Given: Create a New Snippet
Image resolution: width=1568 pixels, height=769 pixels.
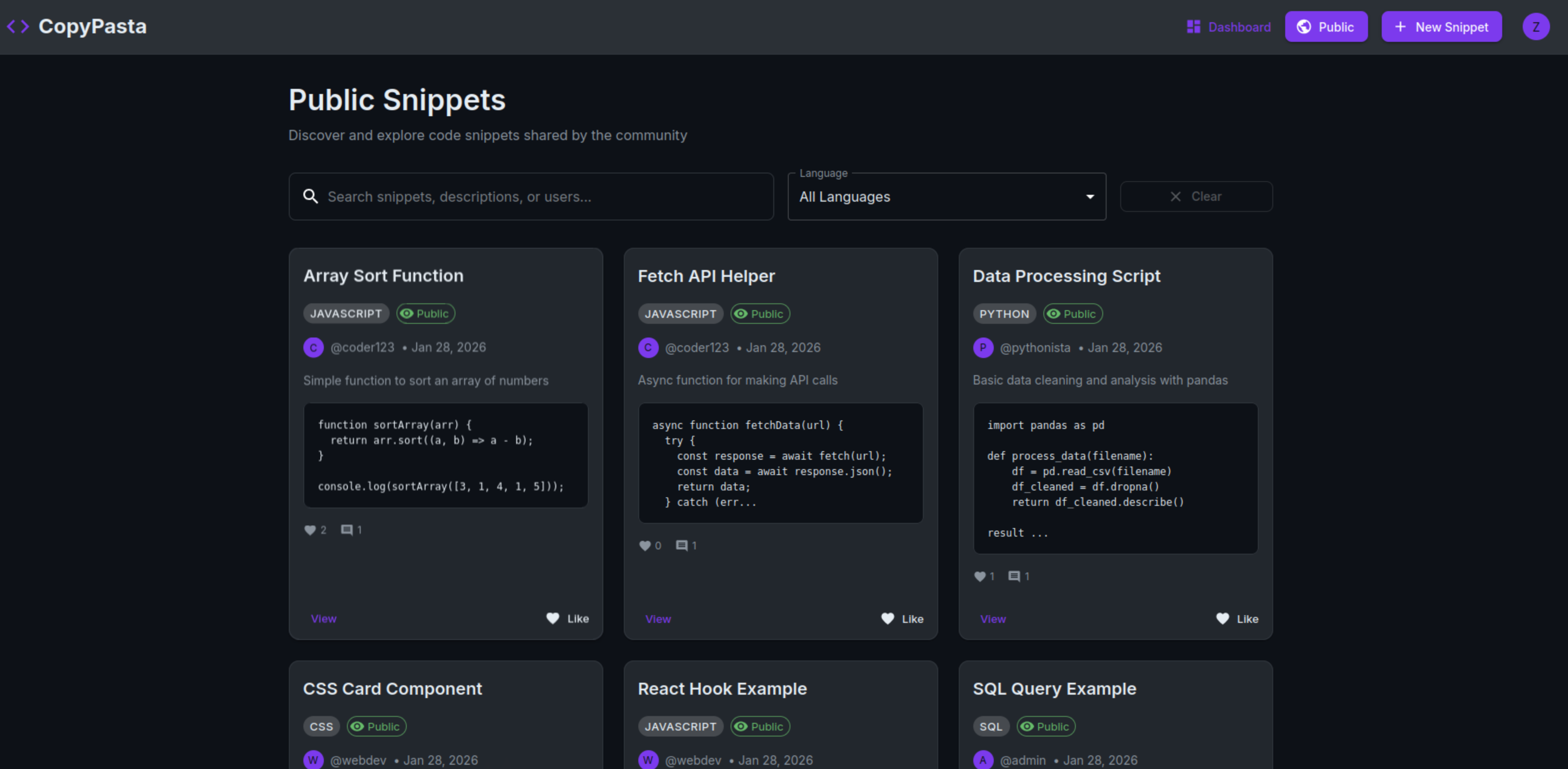Looking at the screenshot, I should pos(1441,27).
